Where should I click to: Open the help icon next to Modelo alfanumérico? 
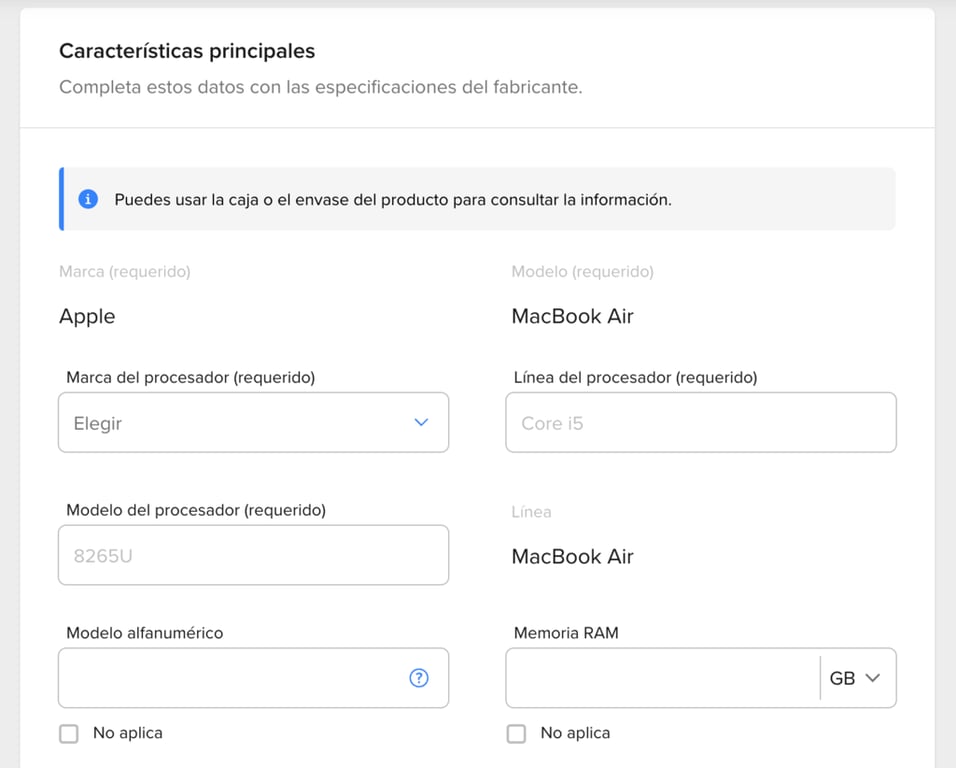click(x=418, y=678)
